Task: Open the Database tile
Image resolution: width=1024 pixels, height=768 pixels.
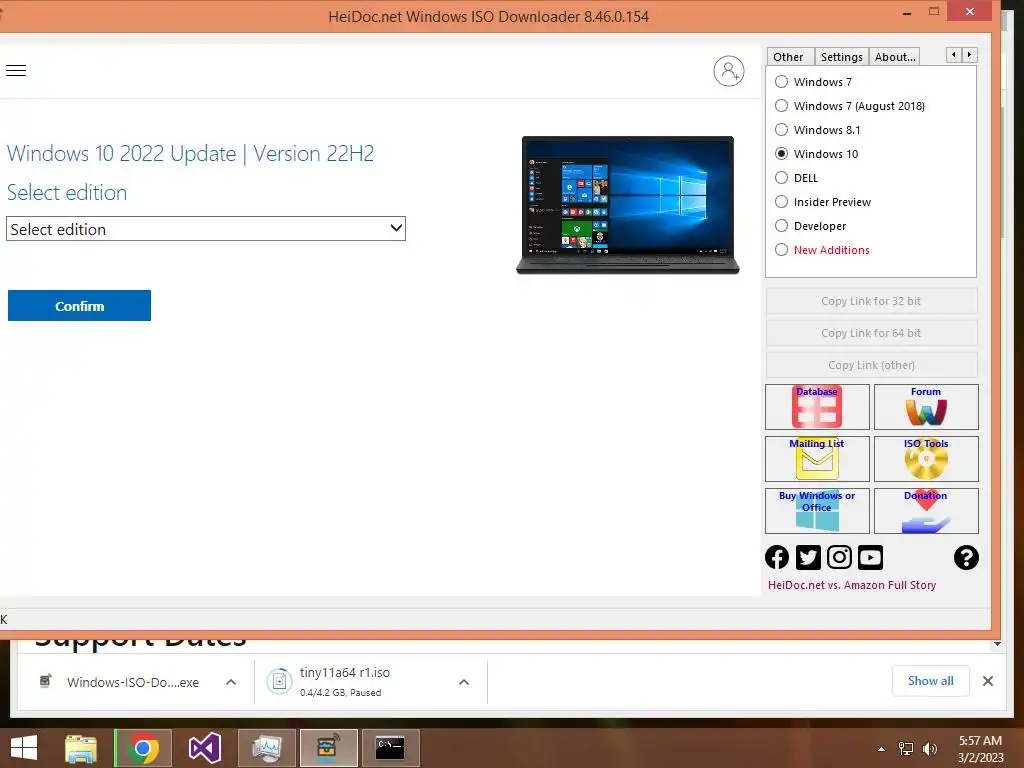Action: (x=817, y=407)
